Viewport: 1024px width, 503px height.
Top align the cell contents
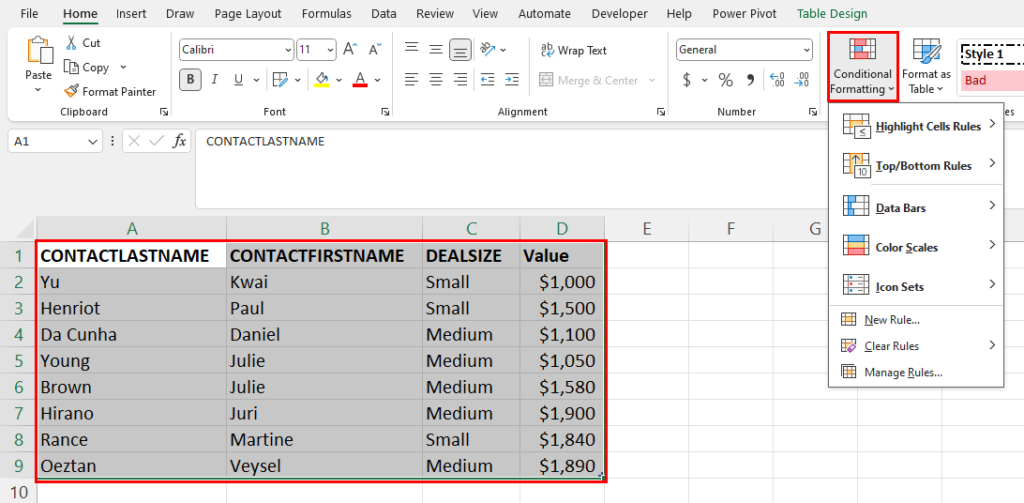click(411, 50)
